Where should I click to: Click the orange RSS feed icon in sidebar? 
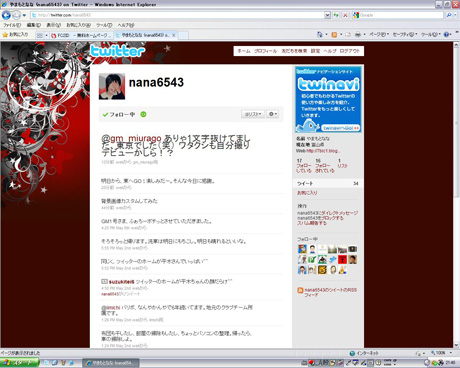pyautogui.click(x=300, y=290)
